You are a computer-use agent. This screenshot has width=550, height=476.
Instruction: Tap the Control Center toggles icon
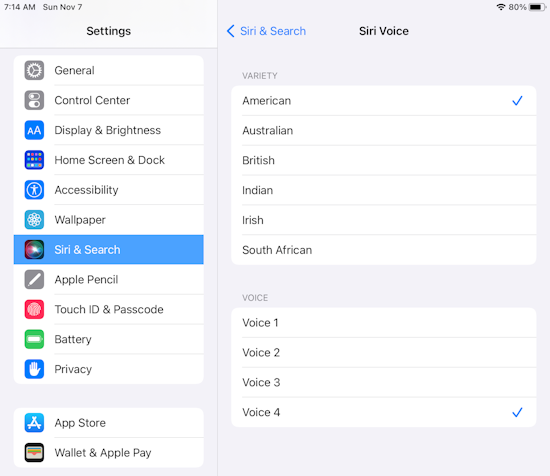[34, 100]
